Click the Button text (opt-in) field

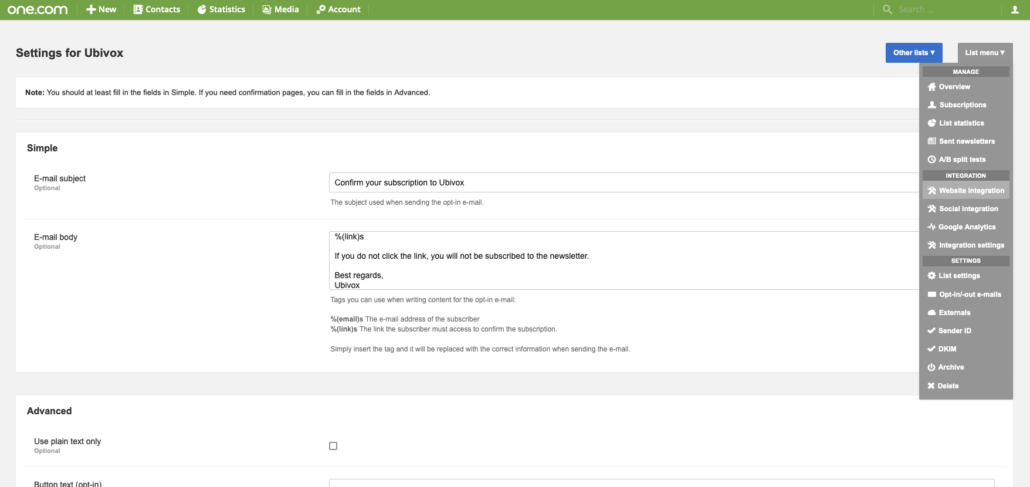(661, 483)
